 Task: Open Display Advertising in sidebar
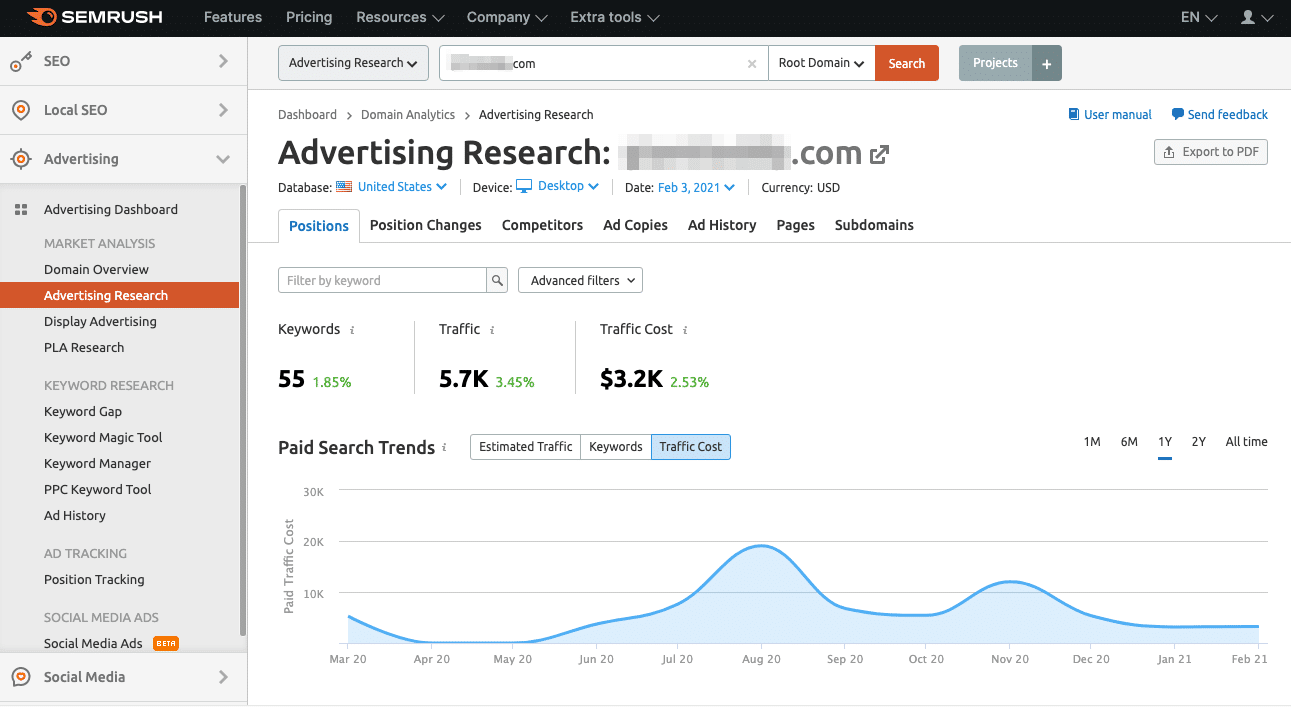click(100, 322)
